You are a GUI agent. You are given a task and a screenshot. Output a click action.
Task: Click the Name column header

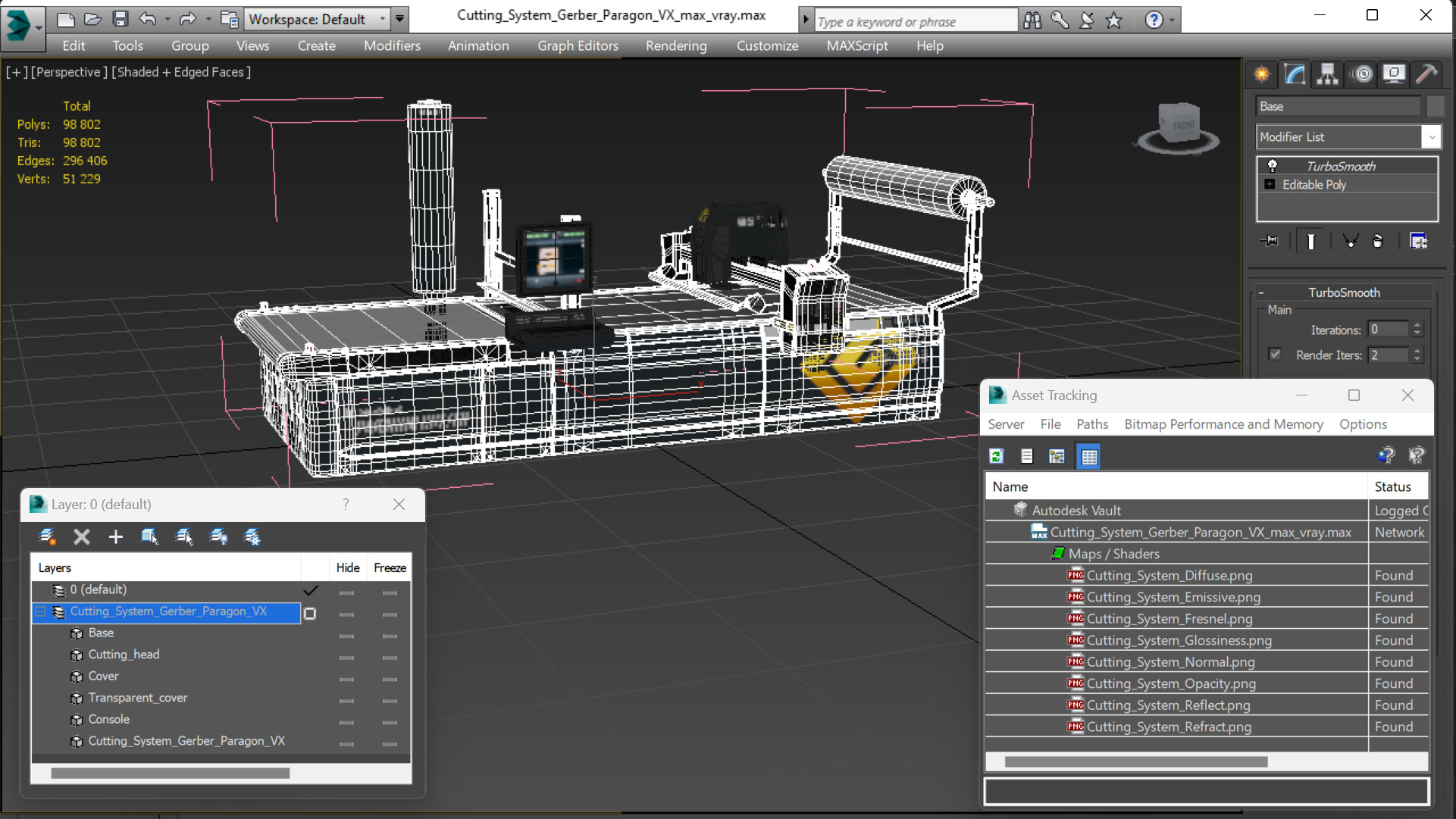(x=1176, y=486)
